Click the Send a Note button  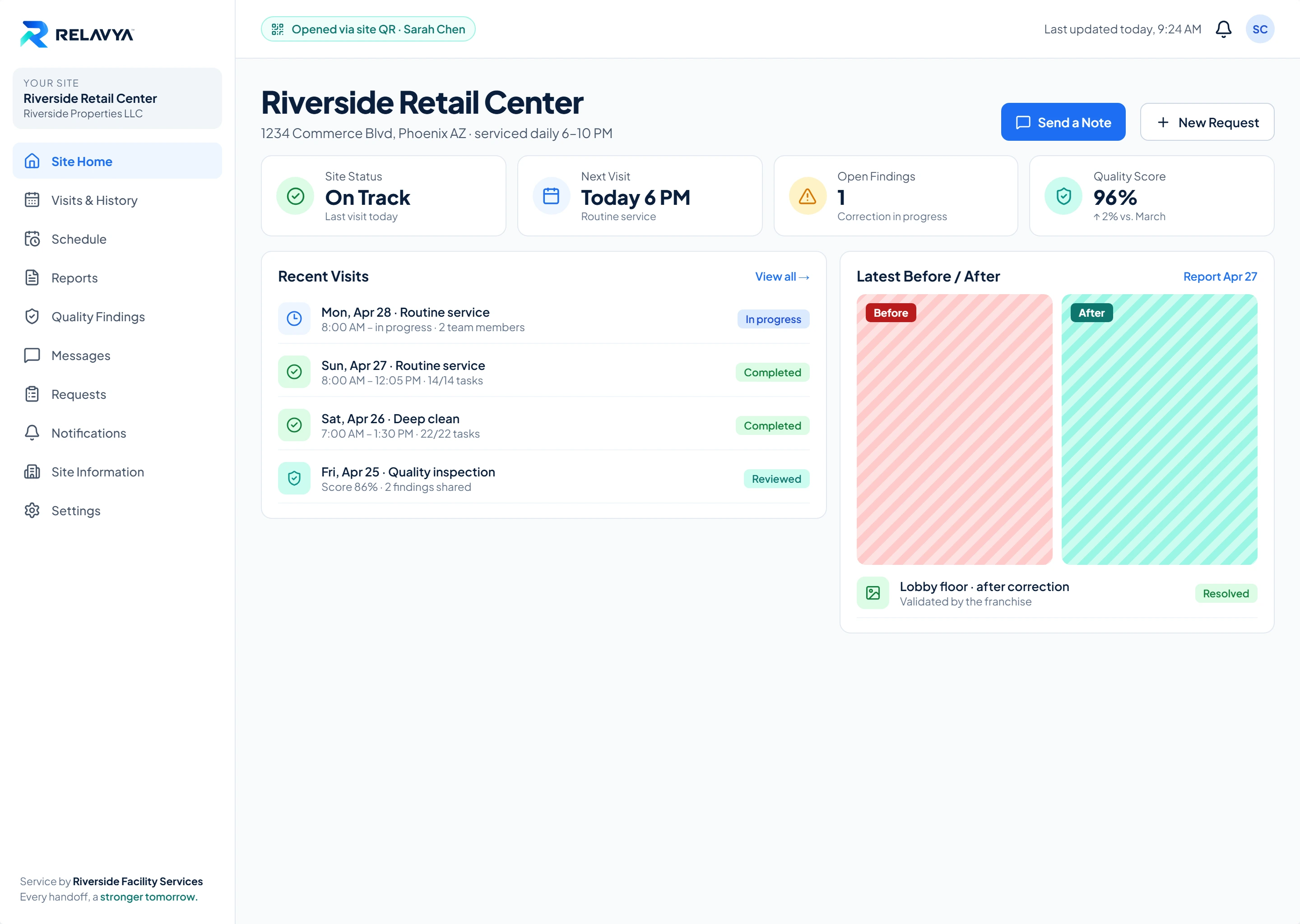1063,122
